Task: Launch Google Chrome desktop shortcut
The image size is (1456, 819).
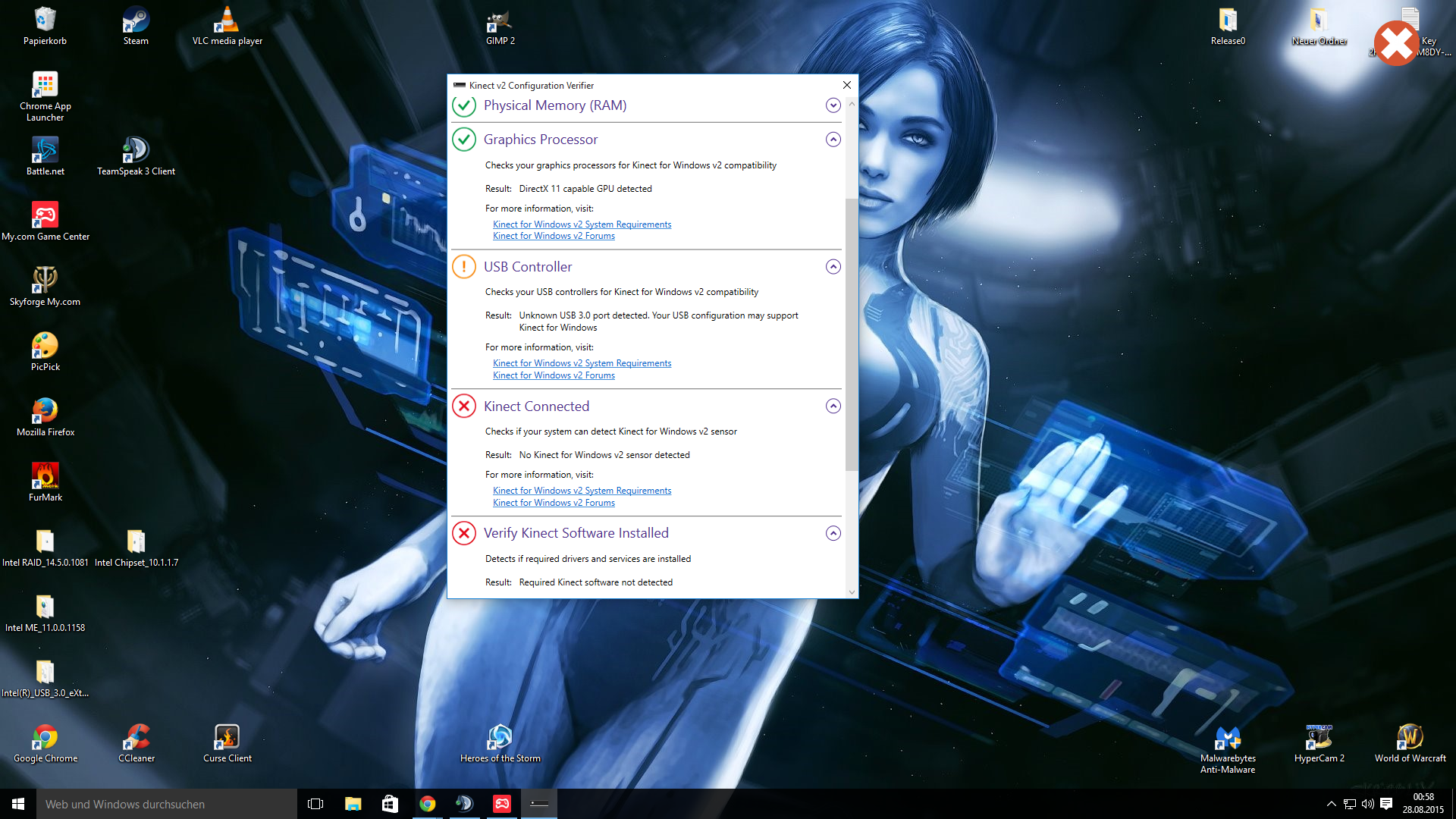Action: point(45,743)
